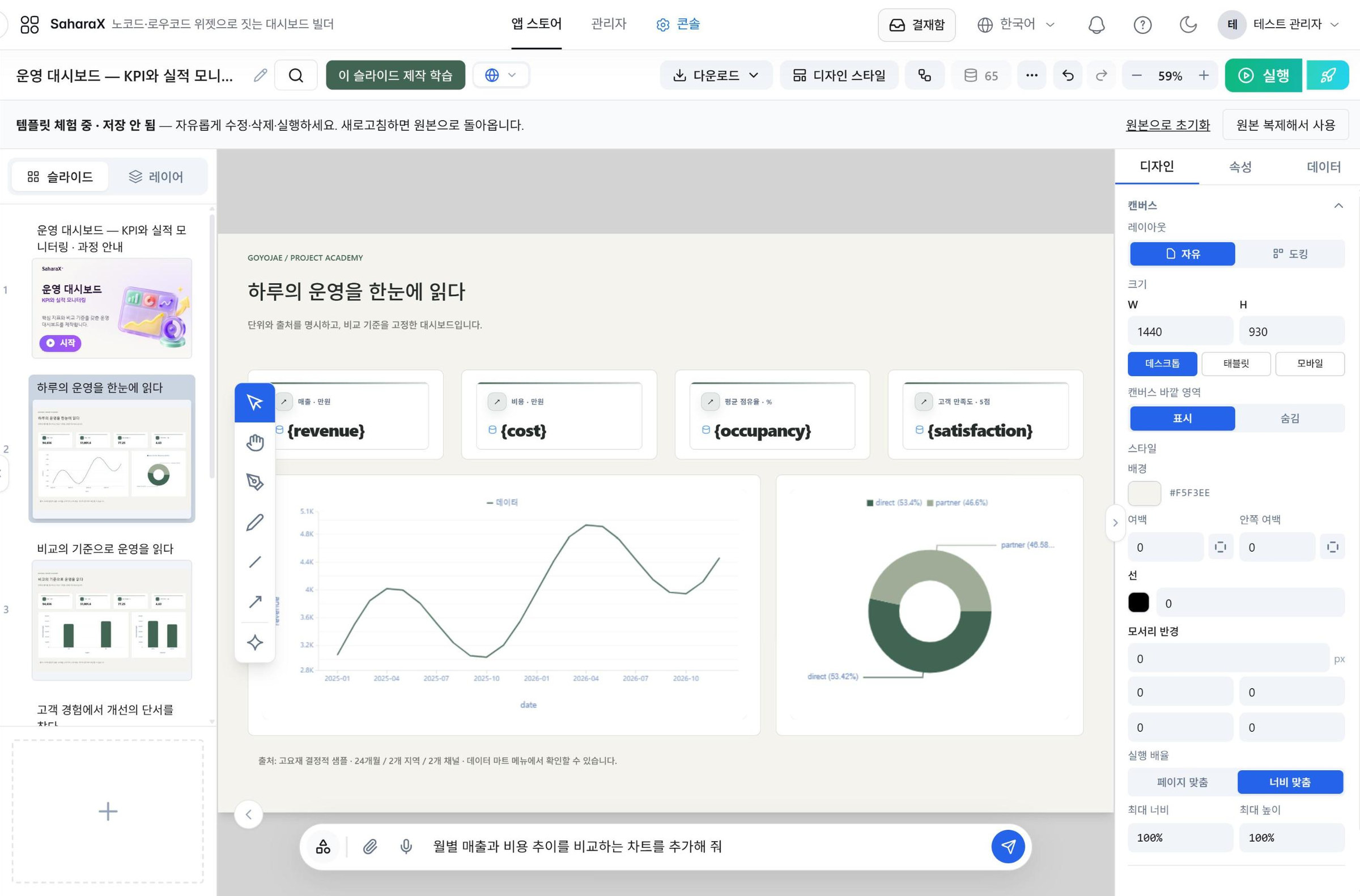Switch to the 속성 tab

pos(1240,167)
